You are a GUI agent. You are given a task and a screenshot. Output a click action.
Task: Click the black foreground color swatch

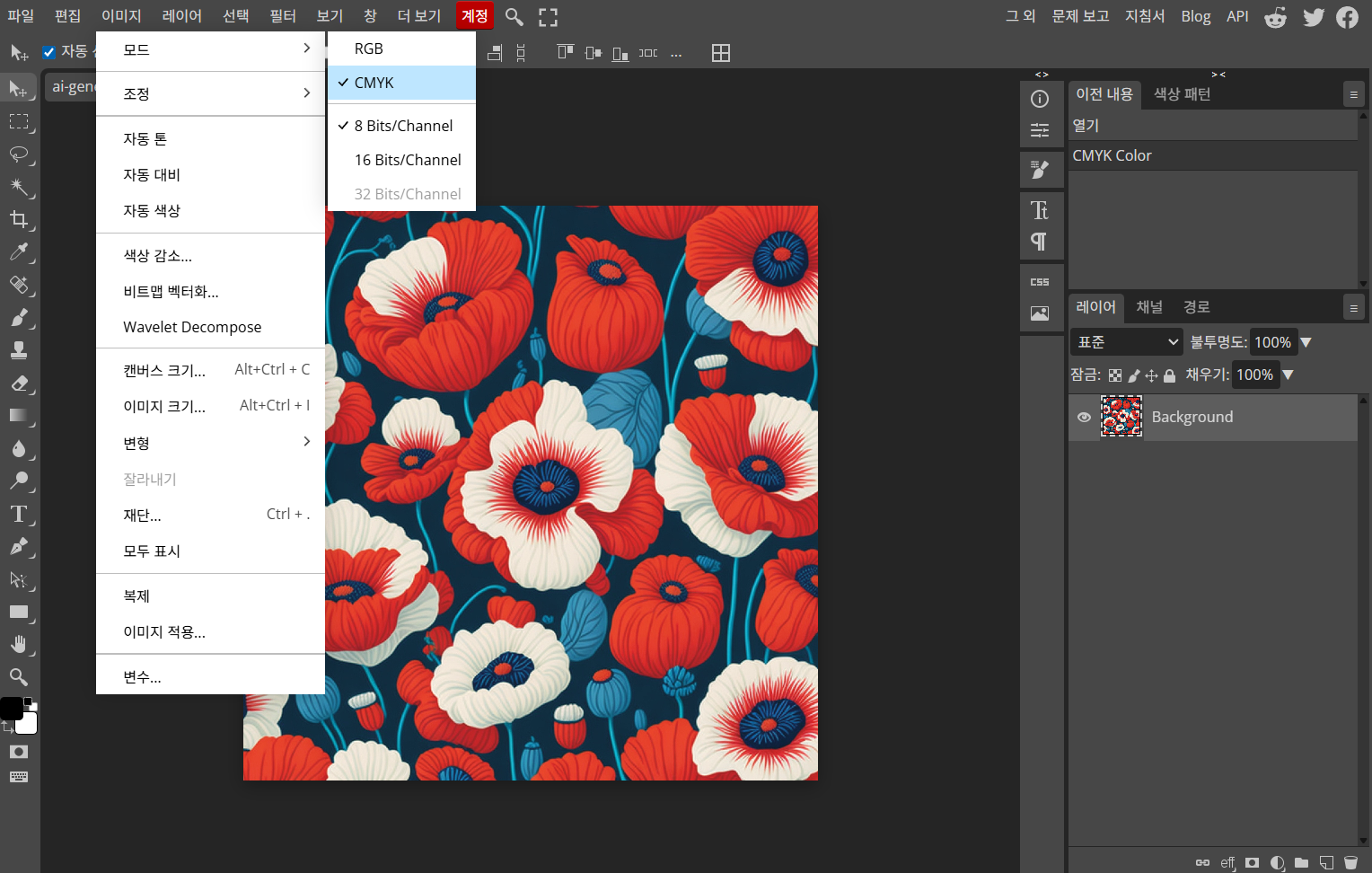(x=11, y=708)
